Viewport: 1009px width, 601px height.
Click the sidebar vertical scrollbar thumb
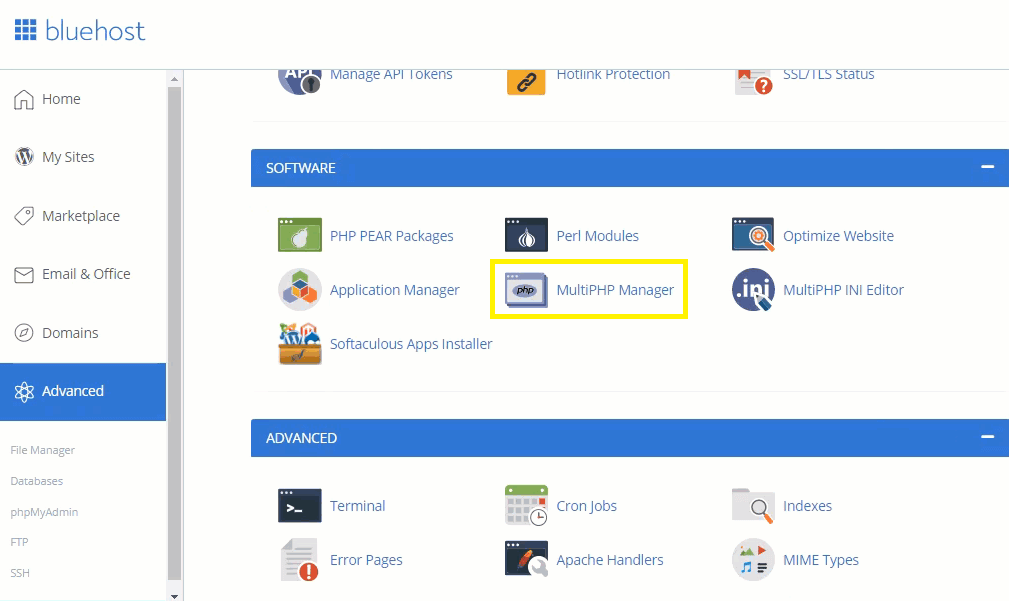click(x=174, y=333)
